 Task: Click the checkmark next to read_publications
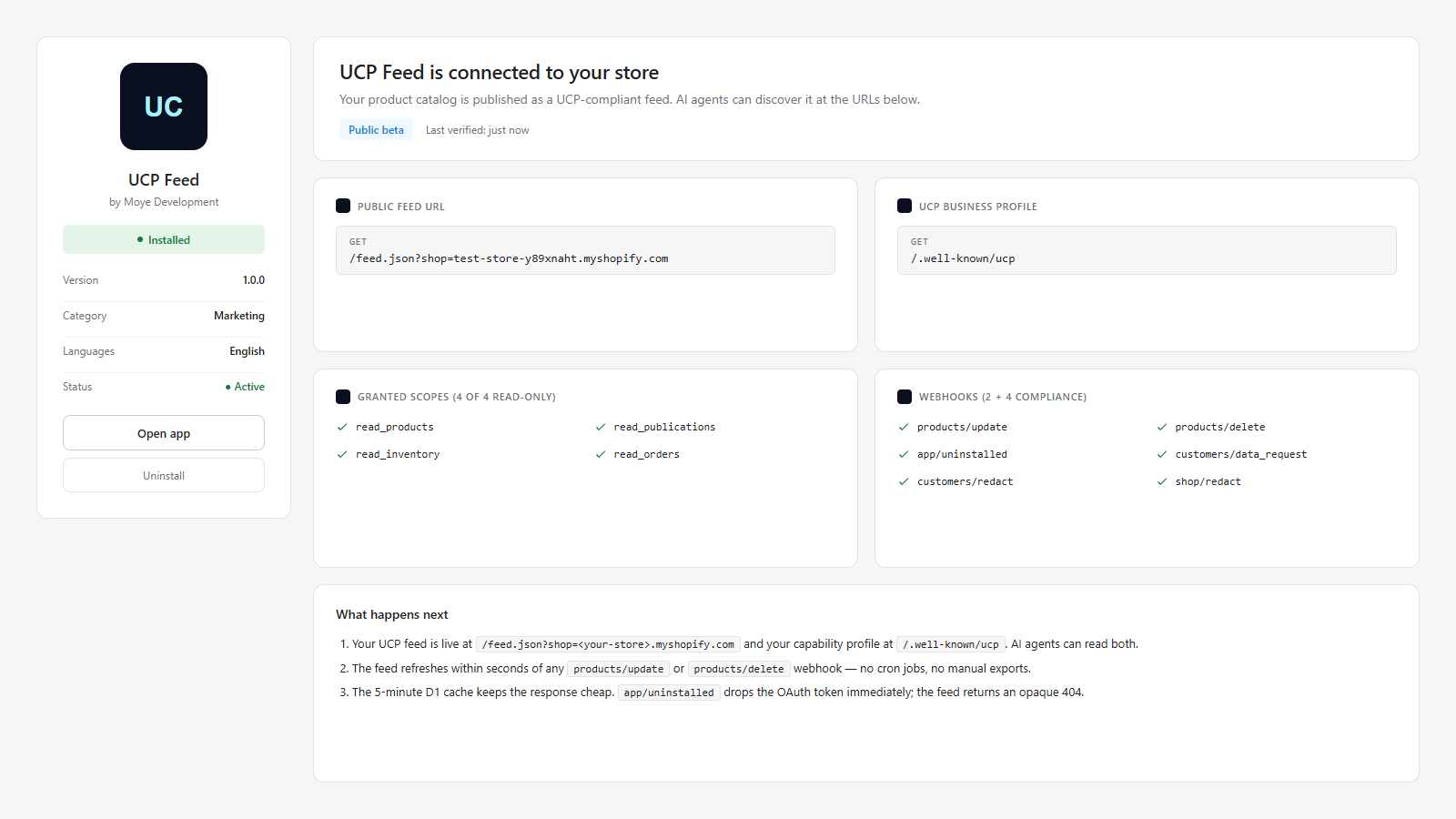click(x=601, y=427)
